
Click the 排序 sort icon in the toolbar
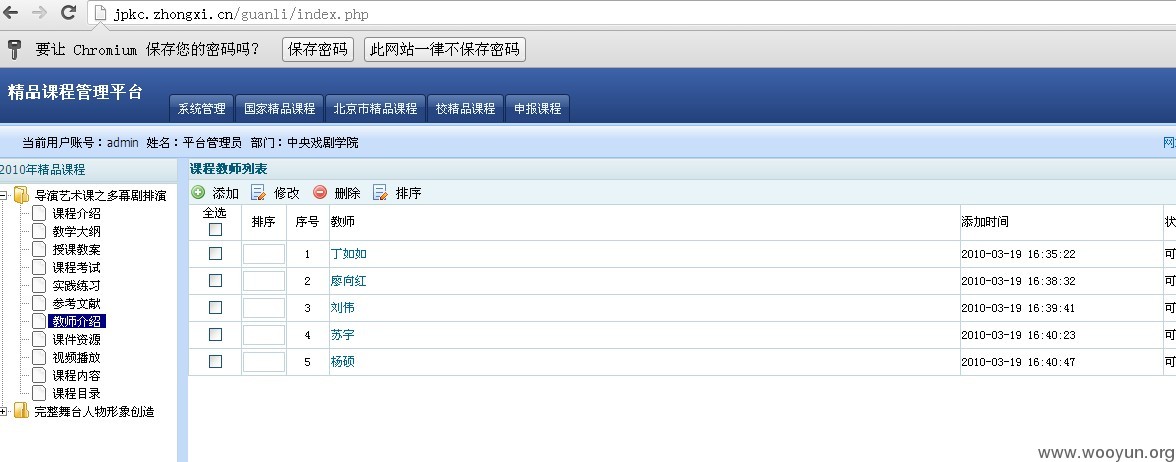(380, 193)
